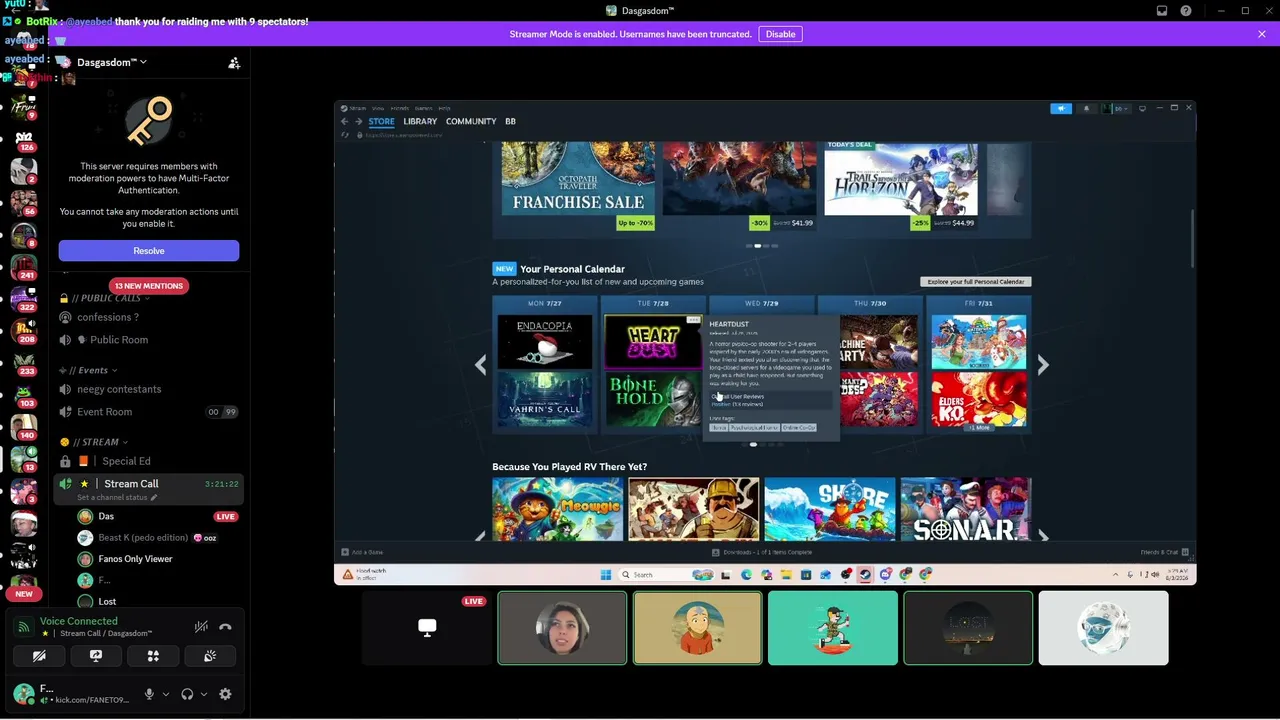Explore your full Personal Calendar button
Image resolution: width=1280 pixels, height=720 pixels.
click(x=975, y=282)
